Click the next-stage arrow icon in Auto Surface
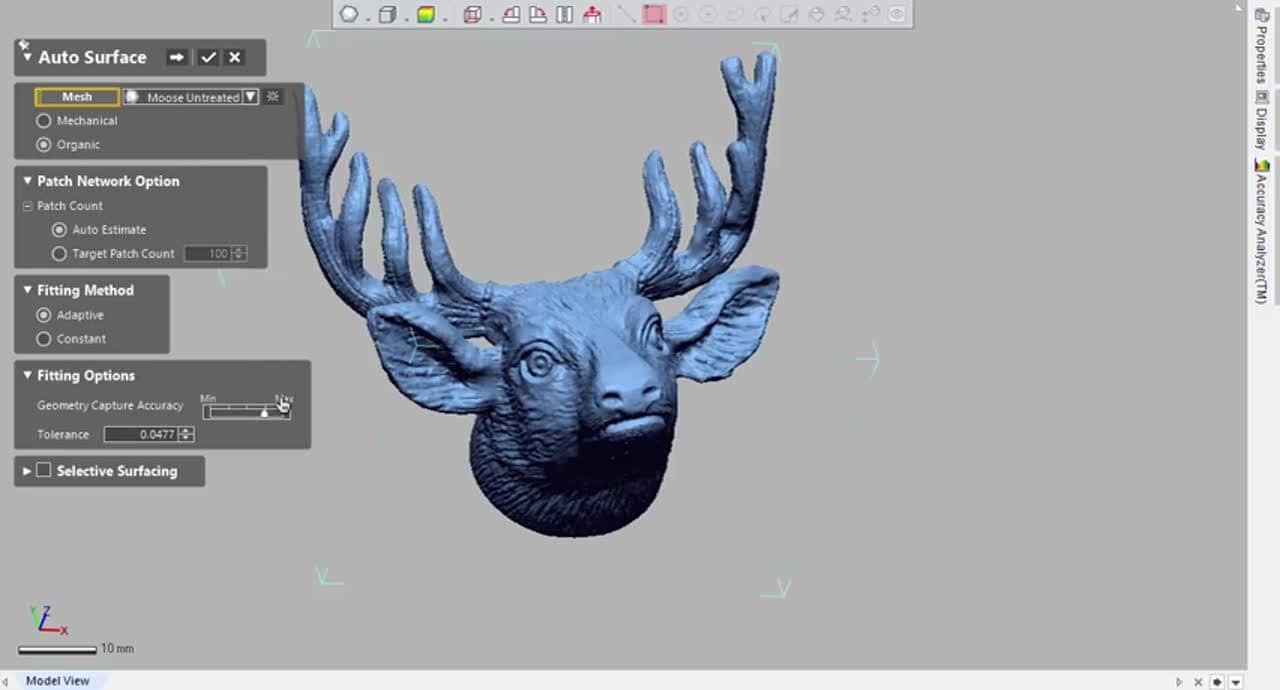This screenshot has width=1280, height=690. 177,58
